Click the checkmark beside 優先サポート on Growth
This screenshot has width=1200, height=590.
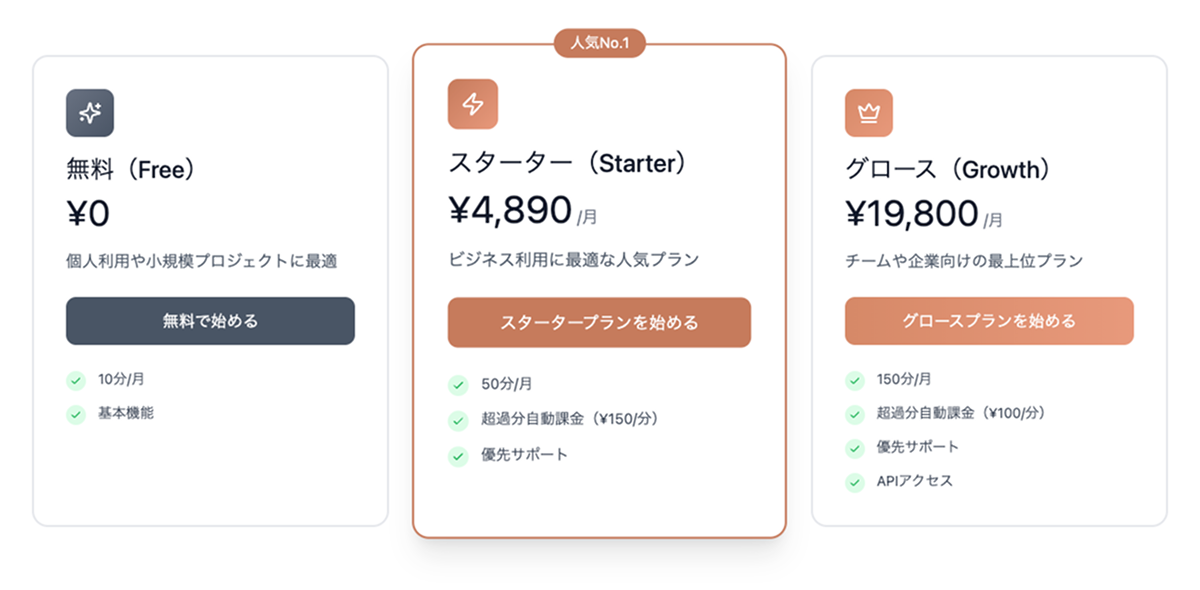(x=855, y=448)
